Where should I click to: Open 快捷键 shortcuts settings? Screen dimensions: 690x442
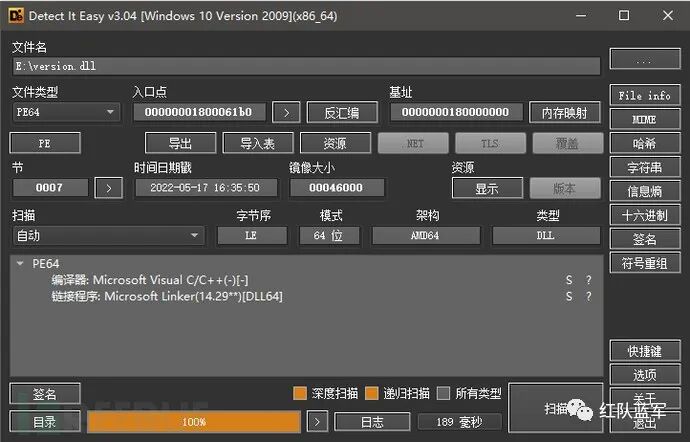click(x=645, y=351)
